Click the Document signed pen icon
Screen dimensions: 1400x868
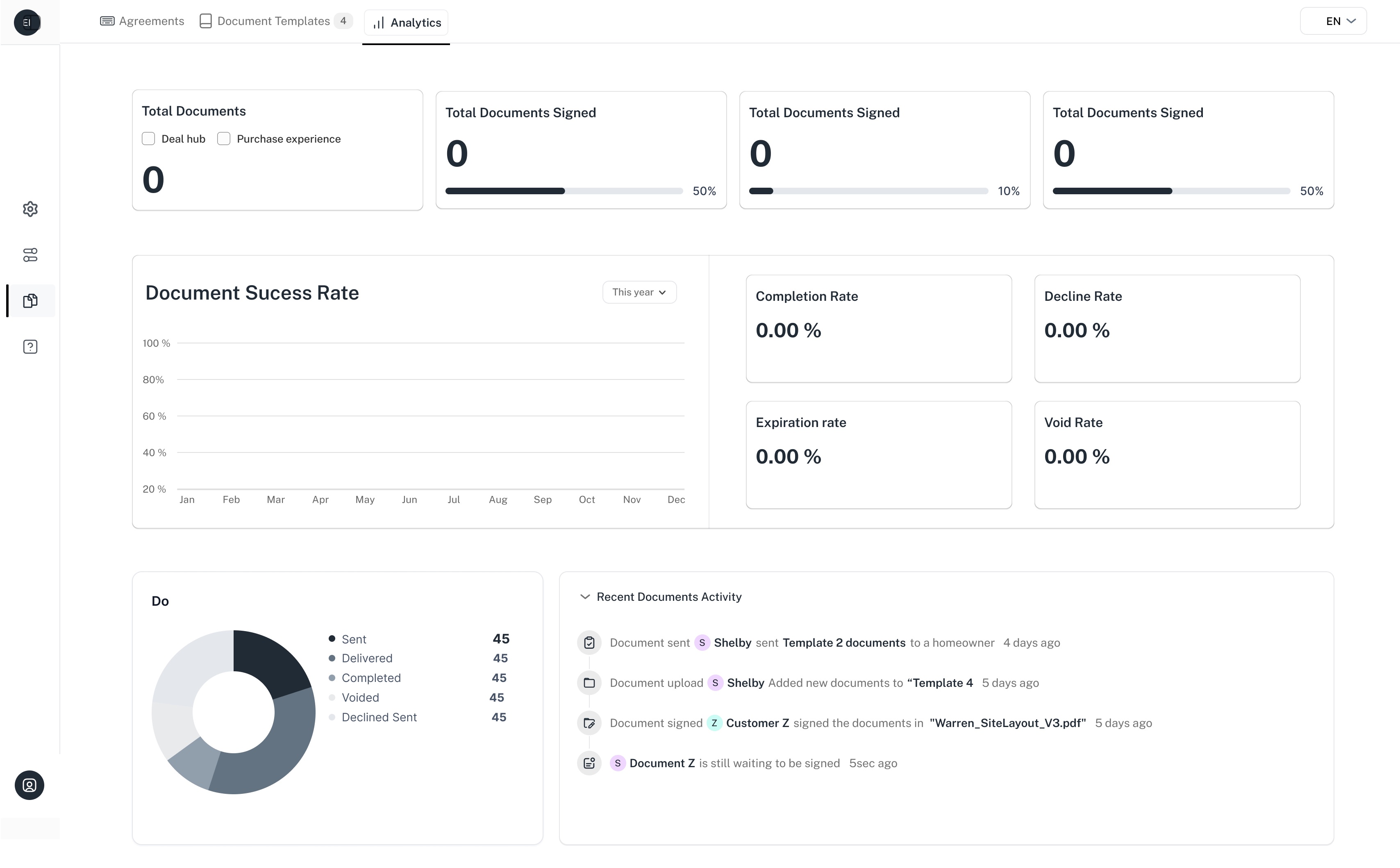pos(589,723)
